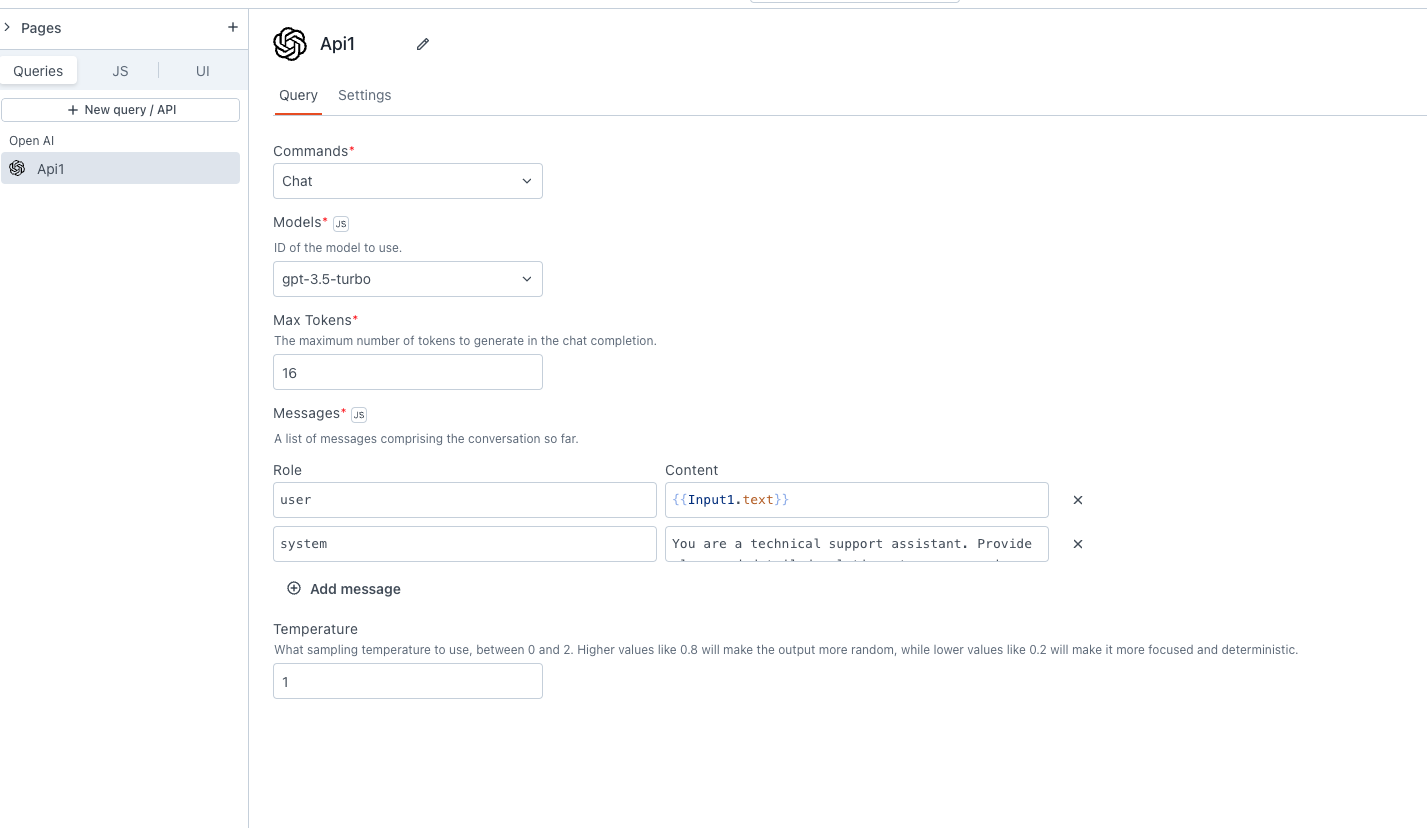Select the Api1 query in the sidebar
The image size is (1427, 828).
pyautogui.click(x=120, y=168)
